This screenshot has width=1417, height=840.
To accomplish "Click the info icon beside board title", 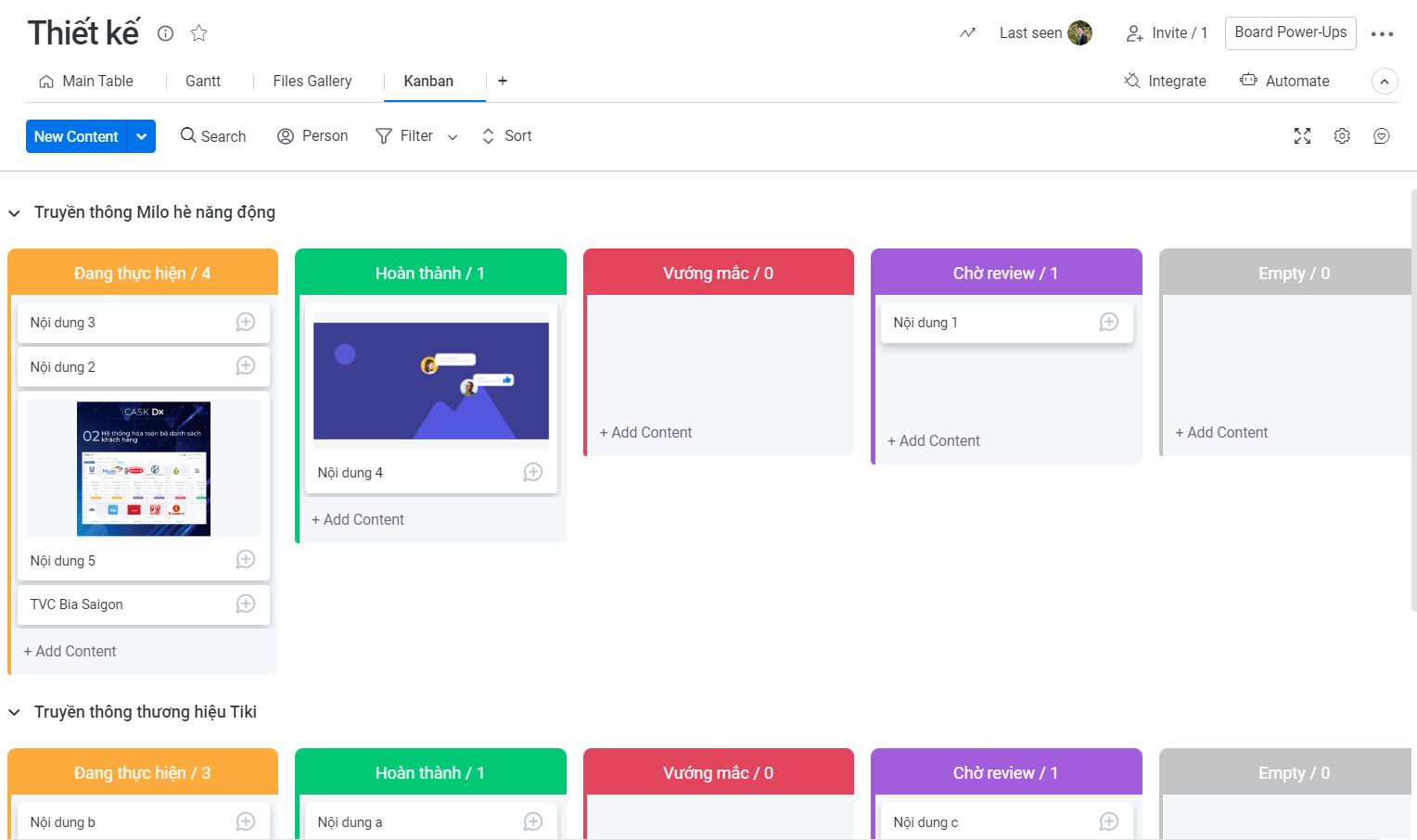I will click(165, 33).
